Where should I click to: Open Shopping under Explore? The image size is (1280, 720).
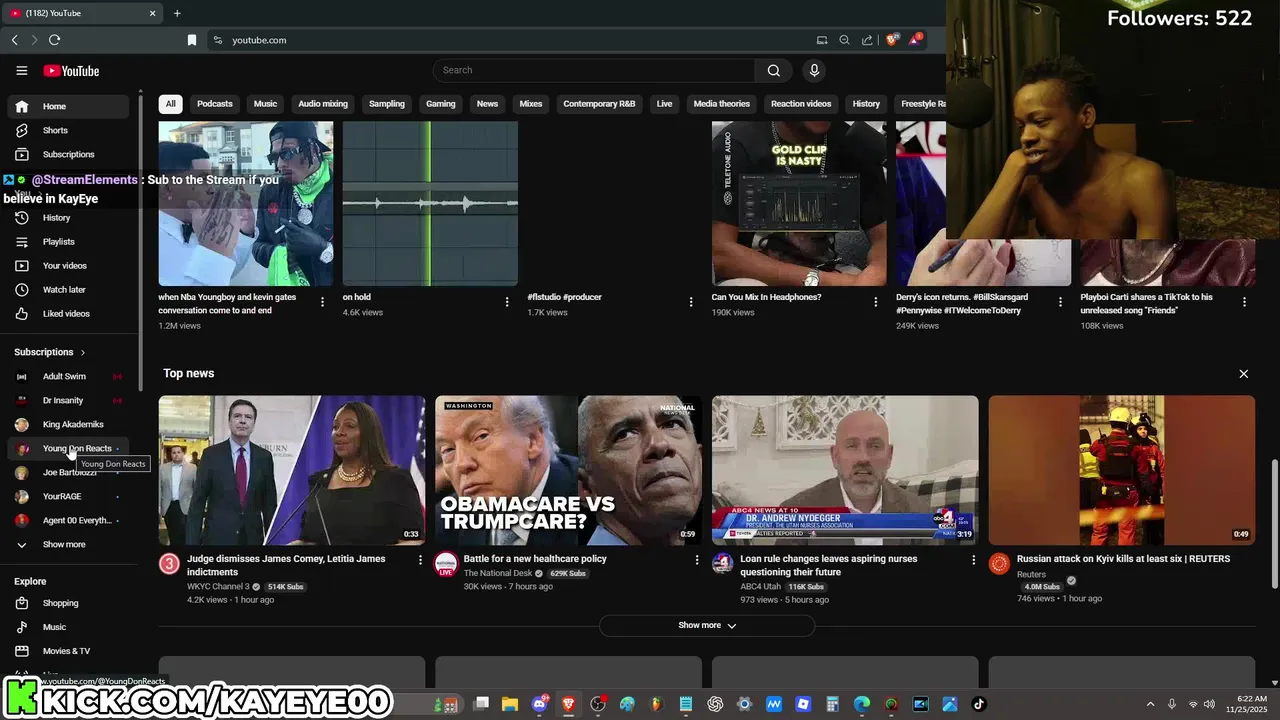point(68,603)
